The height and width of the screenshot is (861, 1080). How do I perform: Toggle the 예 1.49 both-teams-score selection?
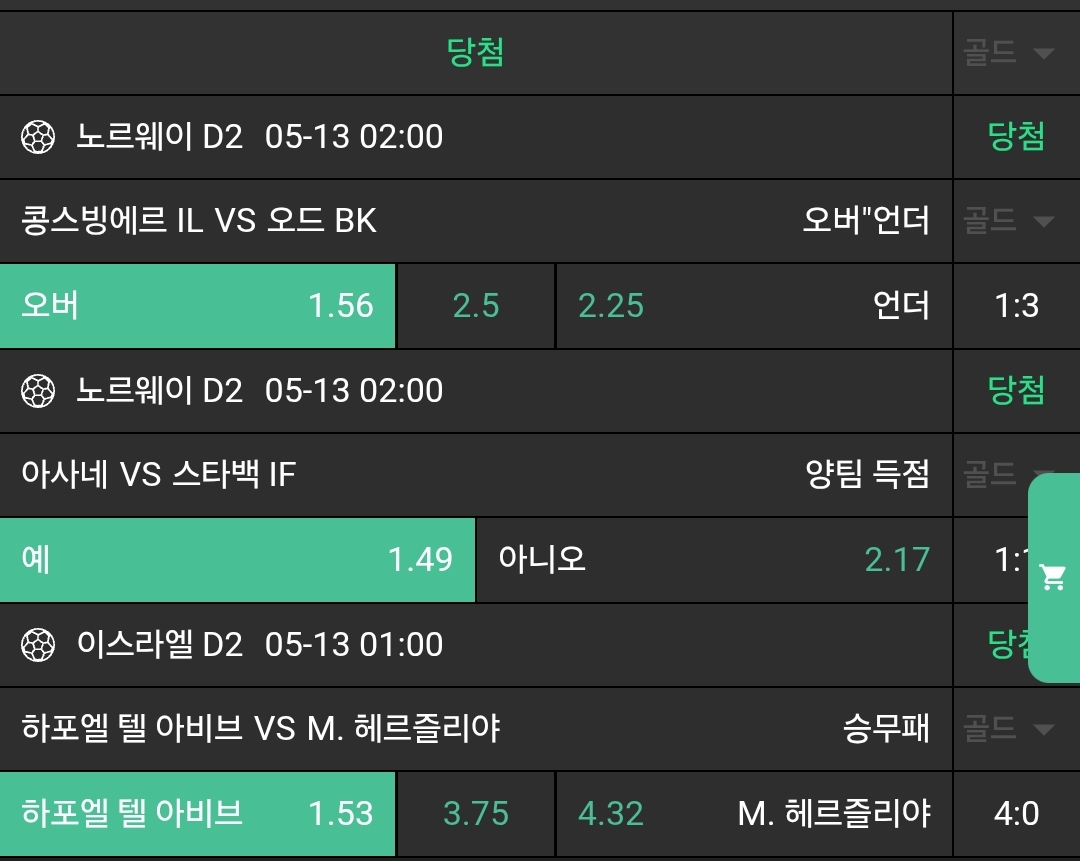237,560
